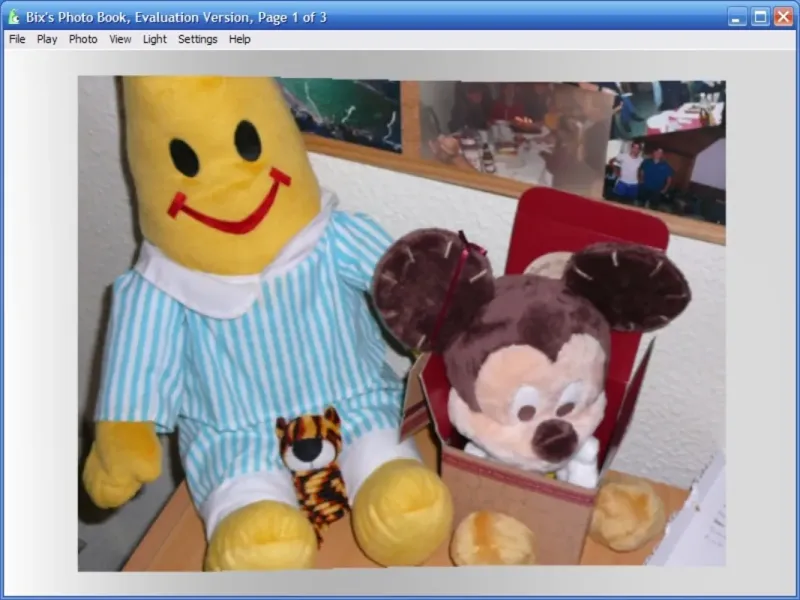Close the Photo Book window
Image resolution: width=800 pixels, height=600 pixels.
[x=783, y=17]
